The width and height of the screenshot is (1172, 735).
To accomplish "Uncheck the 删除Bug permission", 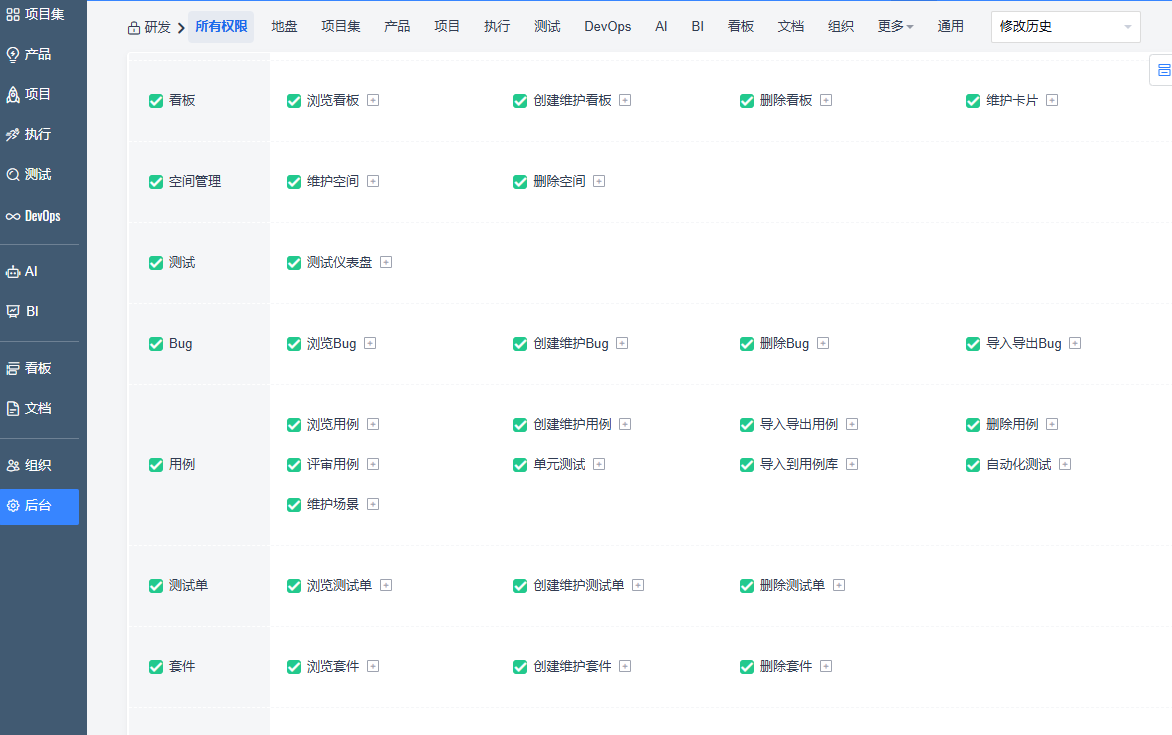I will point(747,344).
